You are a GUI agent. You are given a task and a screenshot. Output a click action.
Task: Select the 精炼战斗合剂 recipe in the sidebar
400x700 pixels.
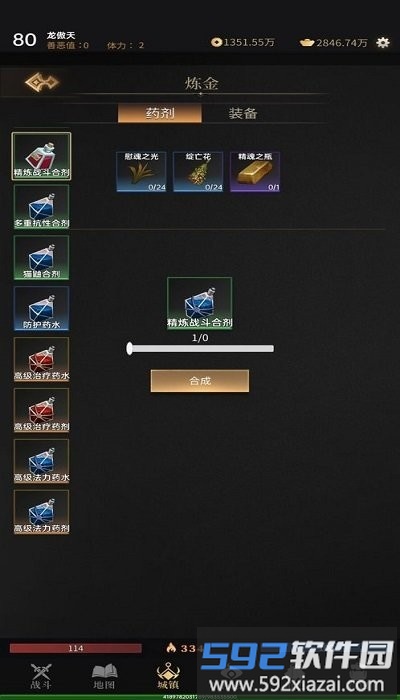(x=41, y=156)
